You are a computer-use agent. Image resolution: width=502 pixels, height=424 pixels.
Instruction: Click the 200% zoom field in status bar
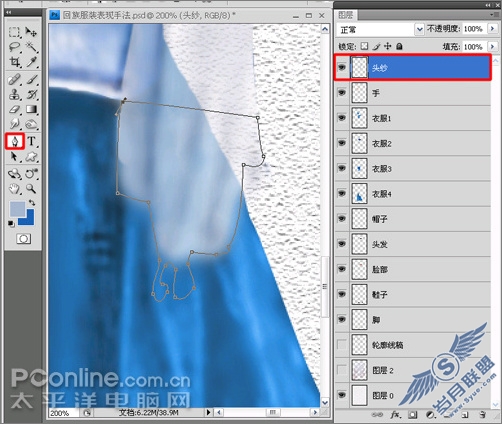coord(63,413)
